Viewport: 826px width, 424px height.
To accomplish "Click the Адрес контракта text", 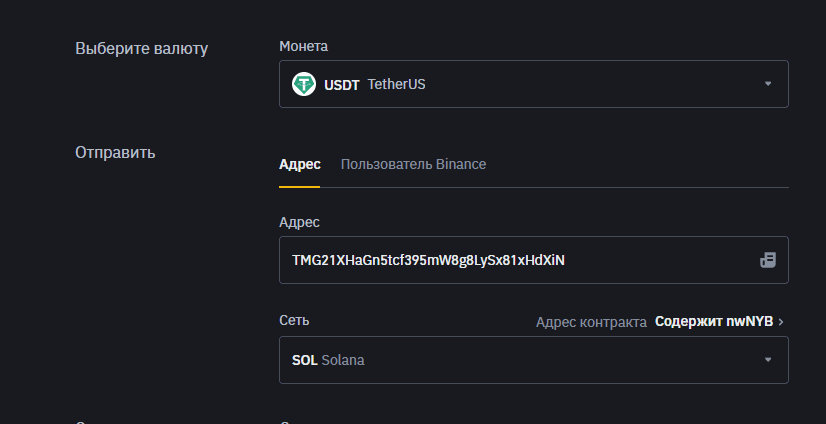I will 591,322.
